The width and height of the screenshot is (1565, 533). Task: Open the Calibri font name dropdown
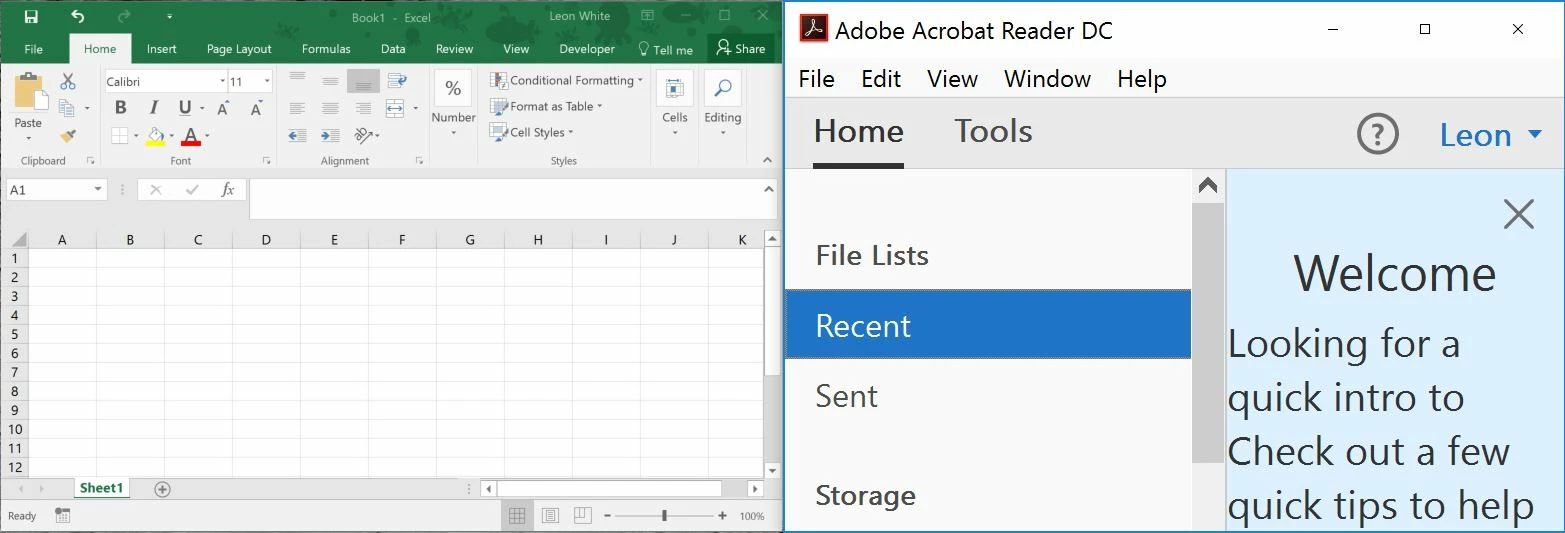click(222, 81)
